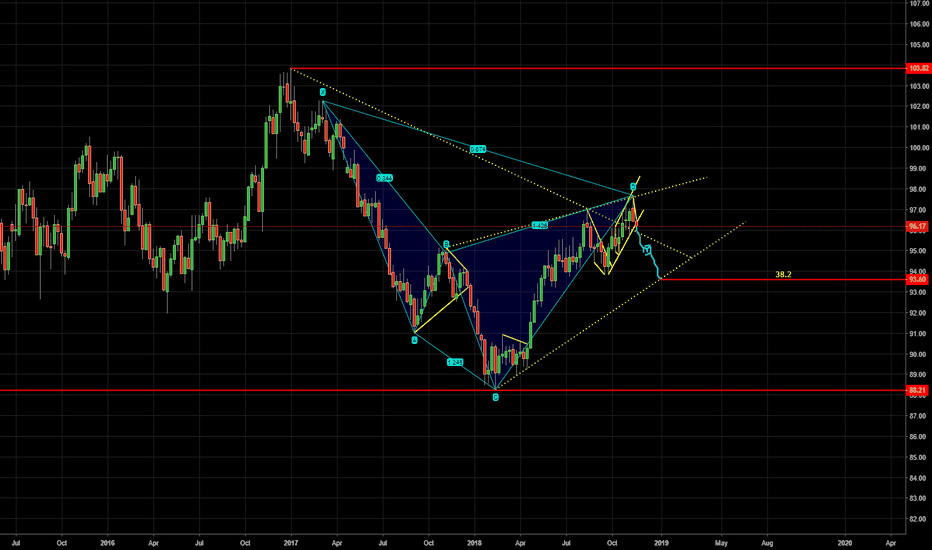The width and height of the screenshot is (932, 550).
Task: Select the X point label of the pattern
Action: point(323,92)
